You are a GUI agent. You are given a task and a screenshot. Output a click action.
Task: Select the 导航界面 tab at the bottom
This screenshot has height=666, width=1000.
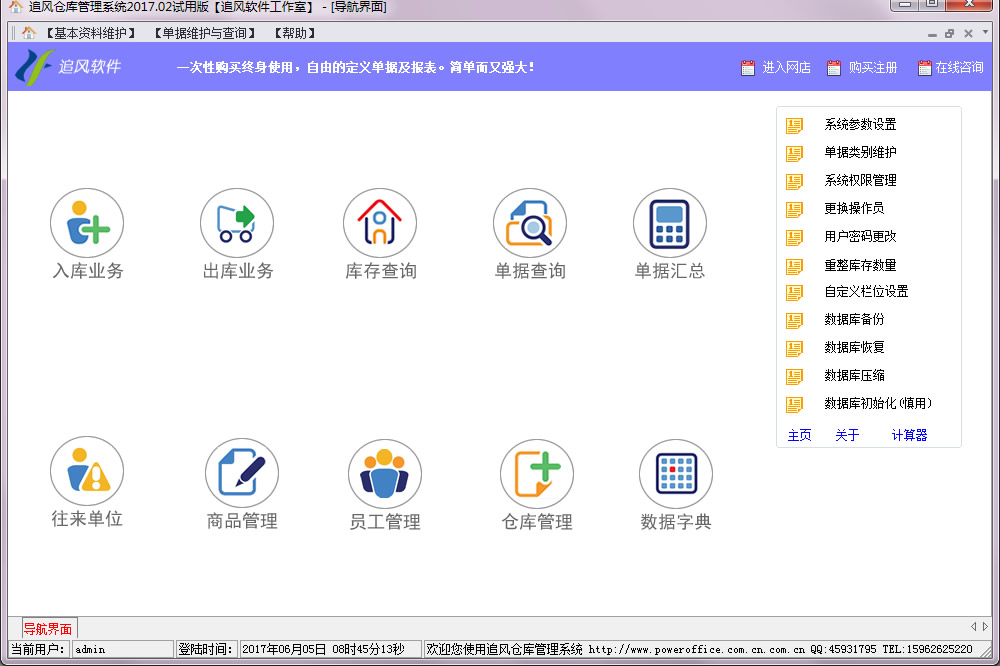(48, 628)
